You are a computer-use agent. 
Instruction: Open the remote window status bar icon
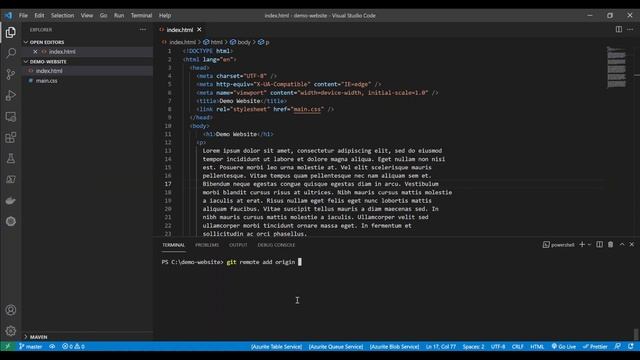click(7, 347)
